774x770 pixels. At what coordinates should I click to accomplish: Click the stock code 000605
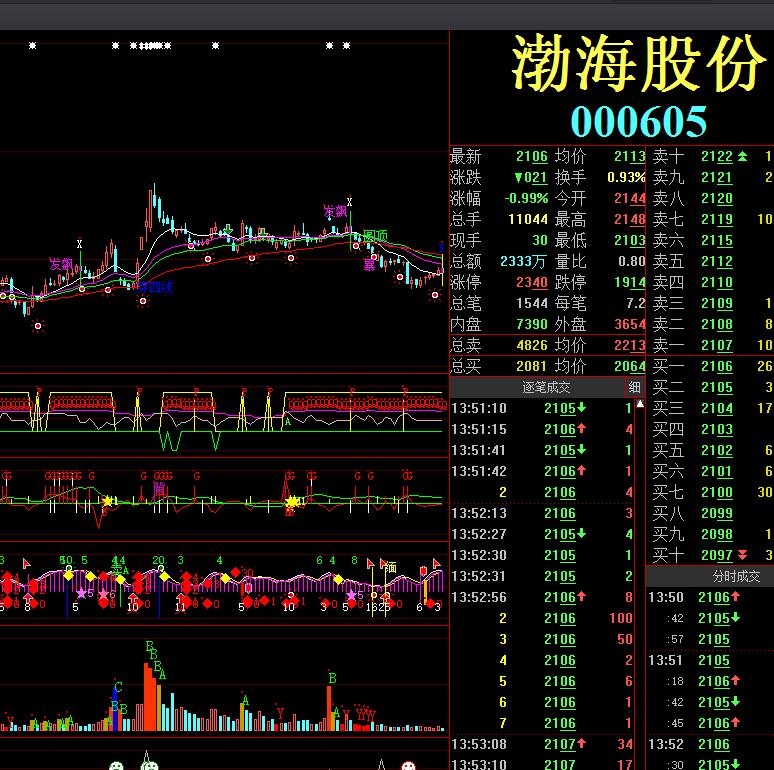[x=639, y=121]
